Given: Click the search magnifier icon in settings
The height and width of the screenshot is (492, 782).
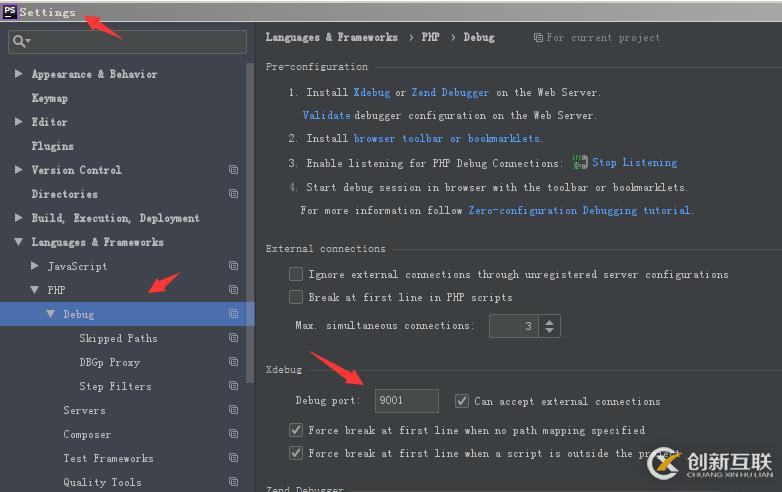Looking at the screenshot, I should [20, 42].
